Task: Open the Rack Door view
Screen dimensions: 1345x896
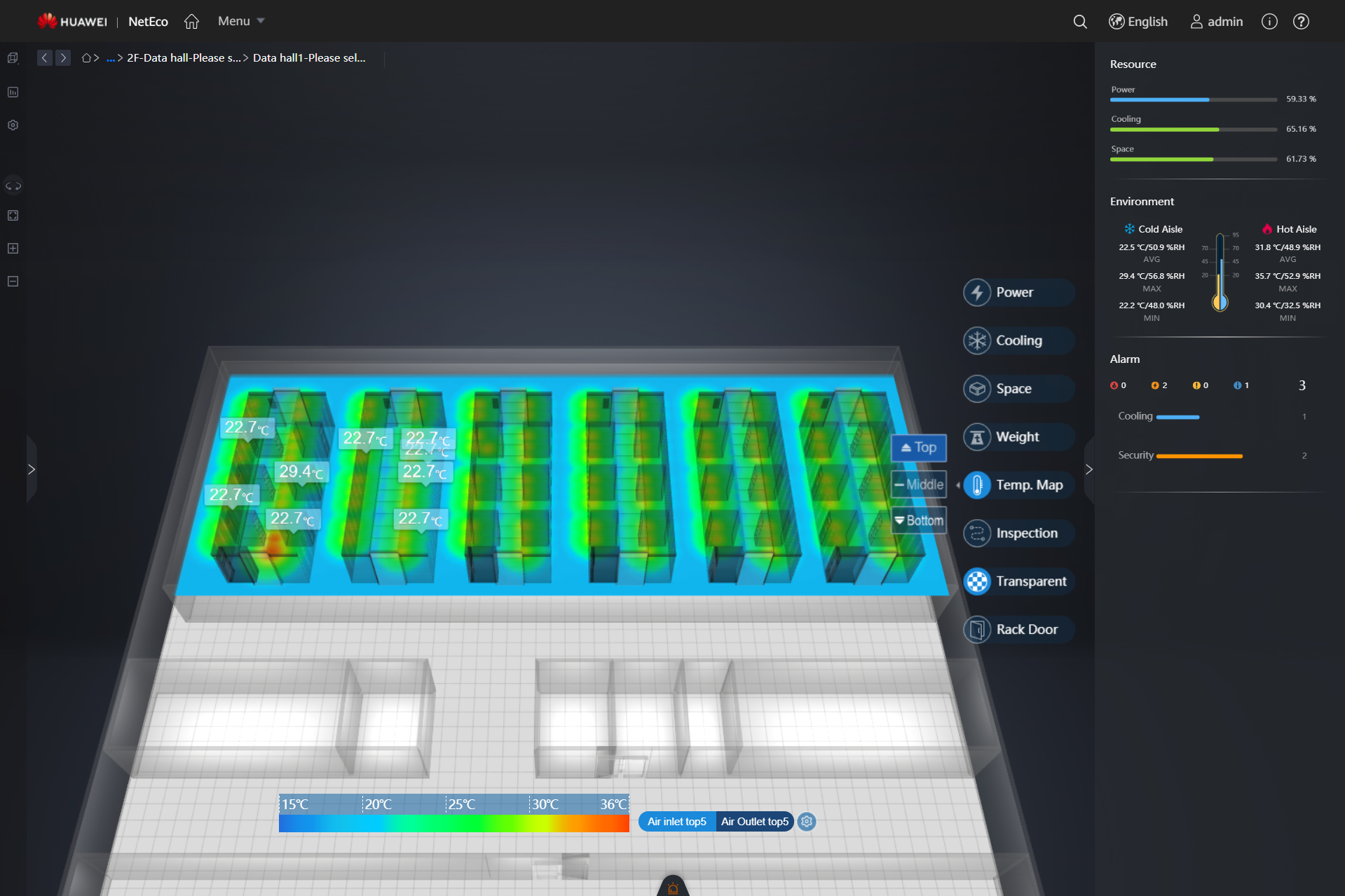Action: pyautogui.click(x=1017, y=629)
